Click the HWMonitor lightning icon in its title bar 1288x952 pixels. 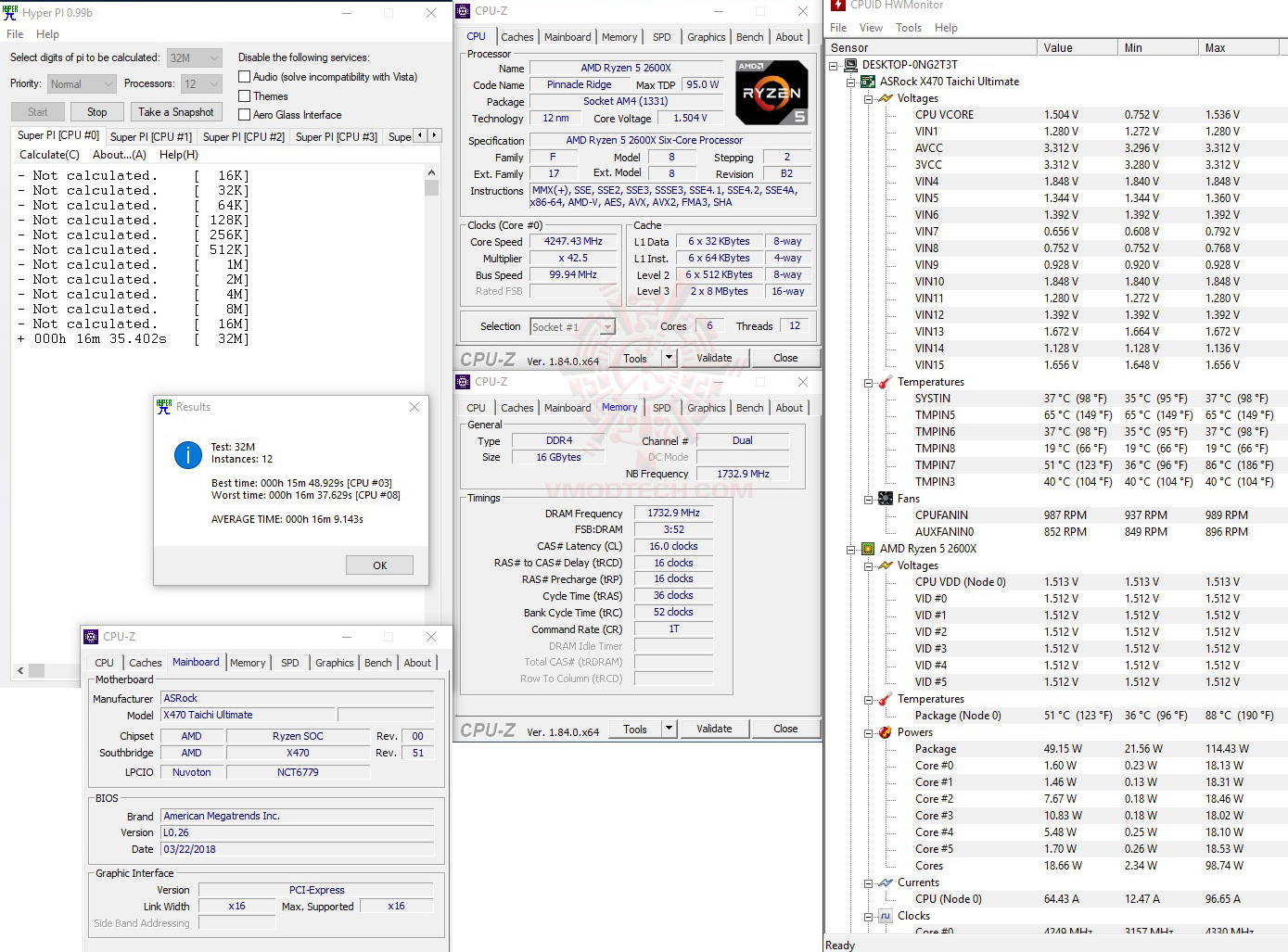click(838, 5)
